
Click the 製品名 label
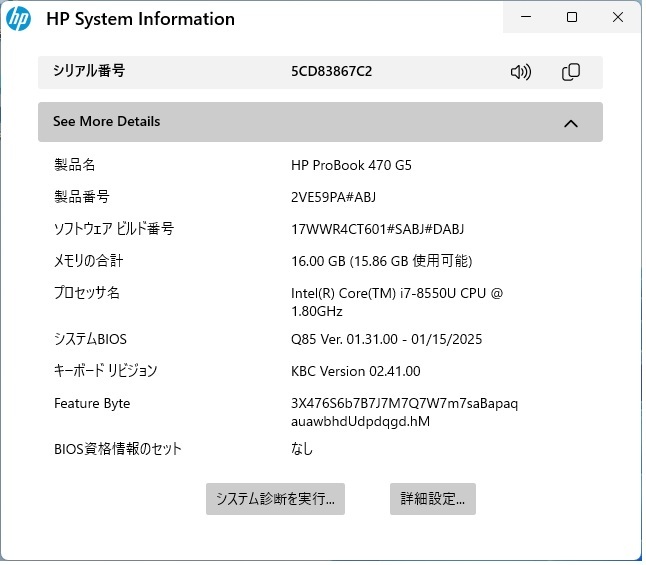point(75,166)
